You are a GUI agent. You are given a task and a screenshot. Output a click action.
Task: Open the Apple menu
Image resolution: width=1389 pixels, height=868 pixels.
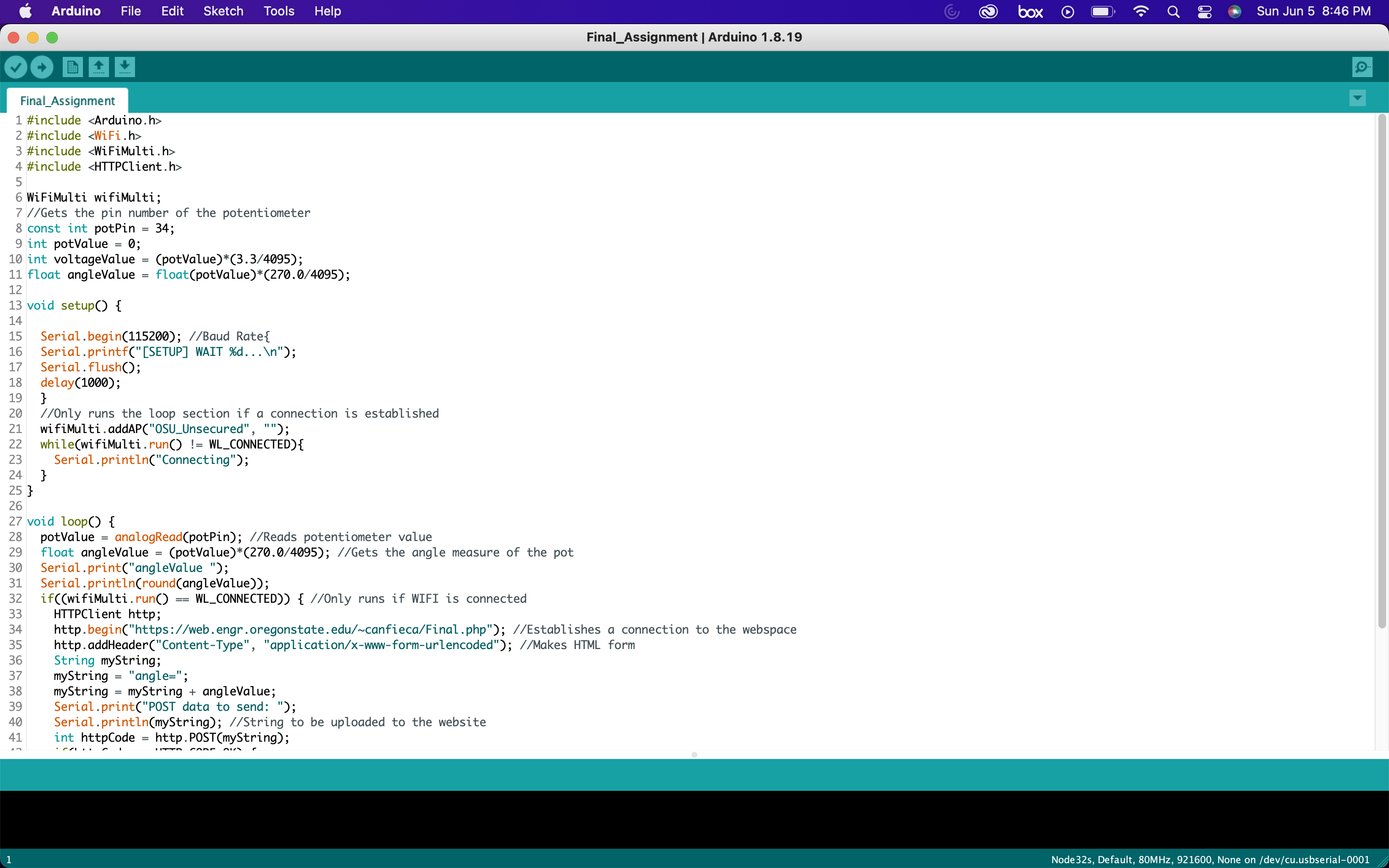[25, 12]
